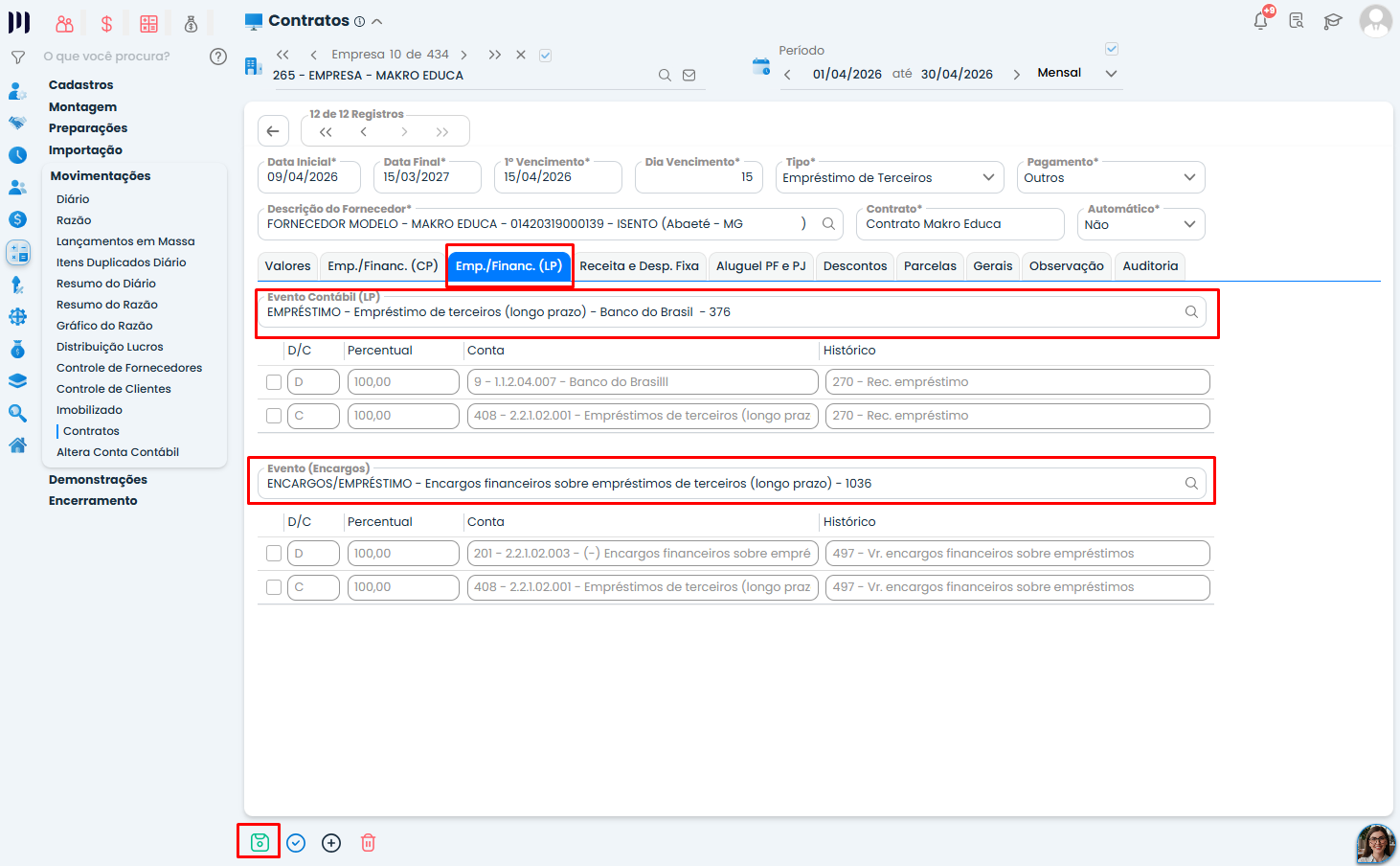Click the envelope icon beside company name

pos(689,75)
